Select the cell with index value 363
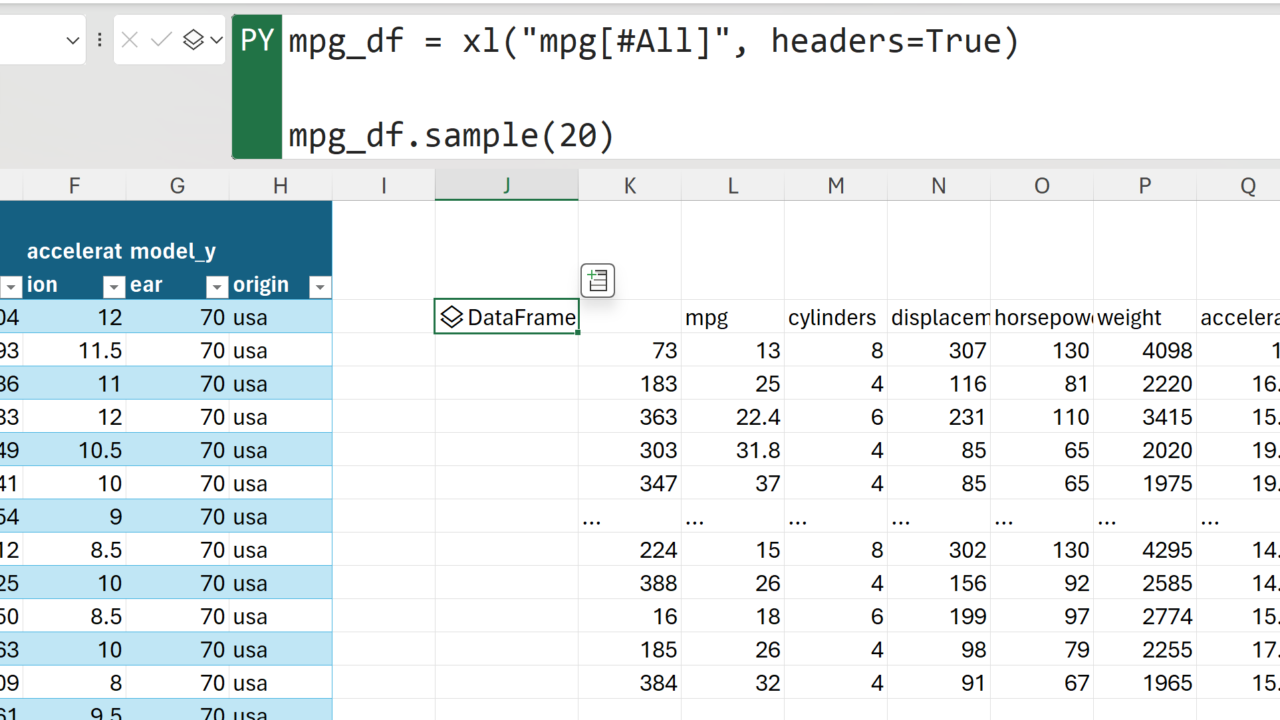Viewport: 1280px width, 720px height. pos(629,417)
